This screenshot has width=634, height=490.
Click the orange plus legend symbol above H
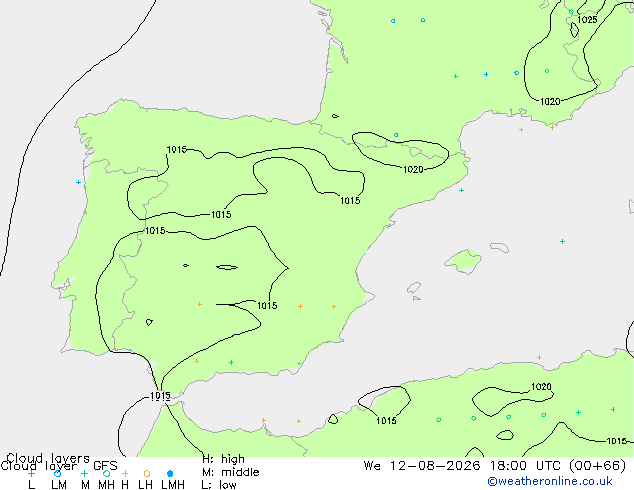point(125,473)
